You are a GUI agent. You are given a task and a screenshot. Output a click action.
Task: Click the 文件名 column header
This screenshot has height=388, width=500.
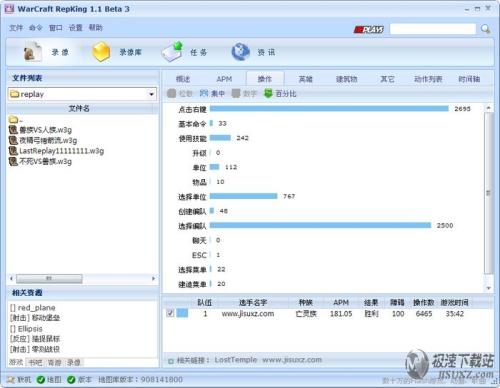point(79,108)
